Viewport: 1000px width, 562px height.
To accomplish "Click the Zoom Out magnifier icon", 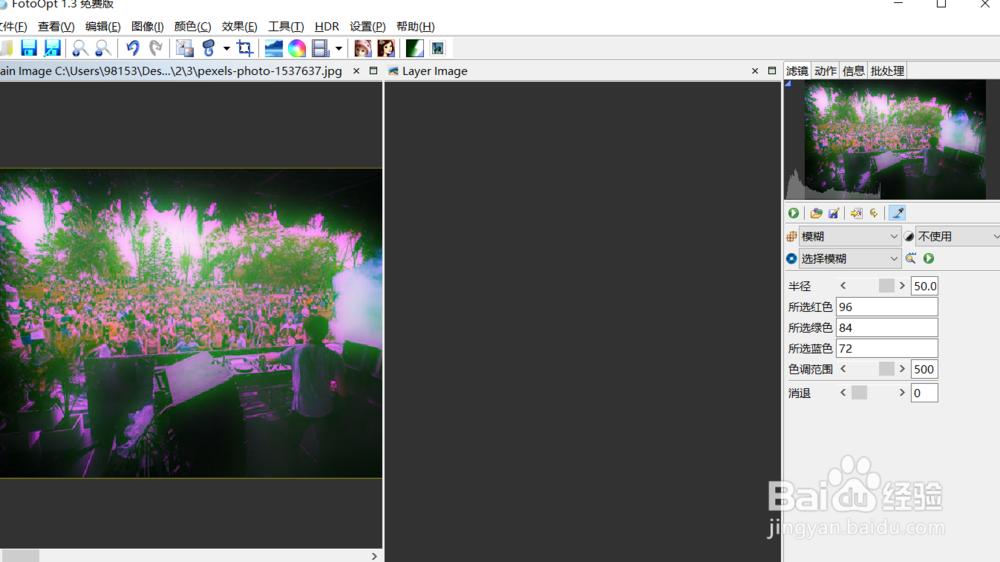I will [103, 48].
